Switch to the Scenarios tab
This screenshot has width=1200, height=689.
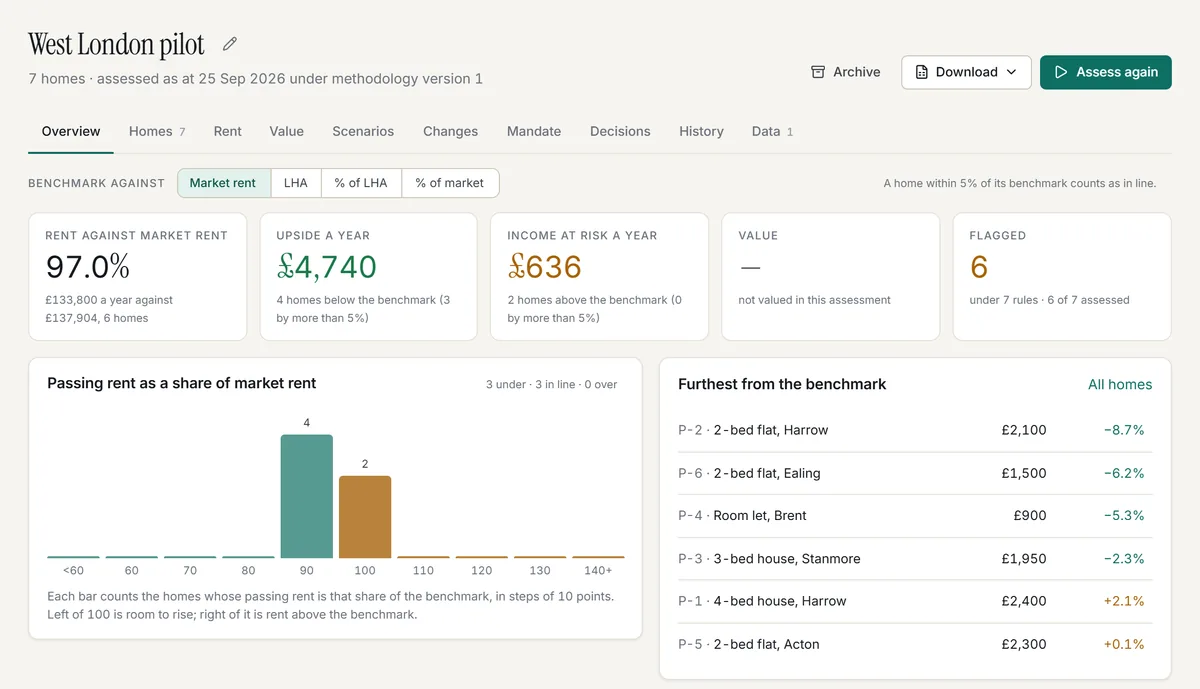pyautogui.click(x=363, y=131)
